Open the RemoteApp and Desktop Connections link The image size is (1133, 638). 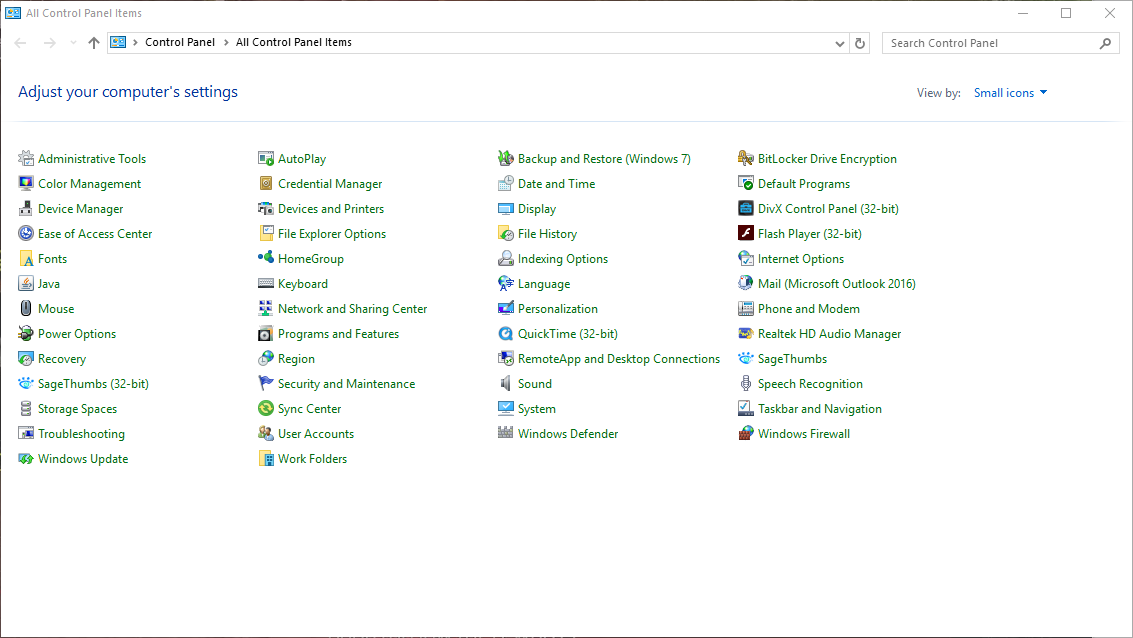click(x=619, y=359)
